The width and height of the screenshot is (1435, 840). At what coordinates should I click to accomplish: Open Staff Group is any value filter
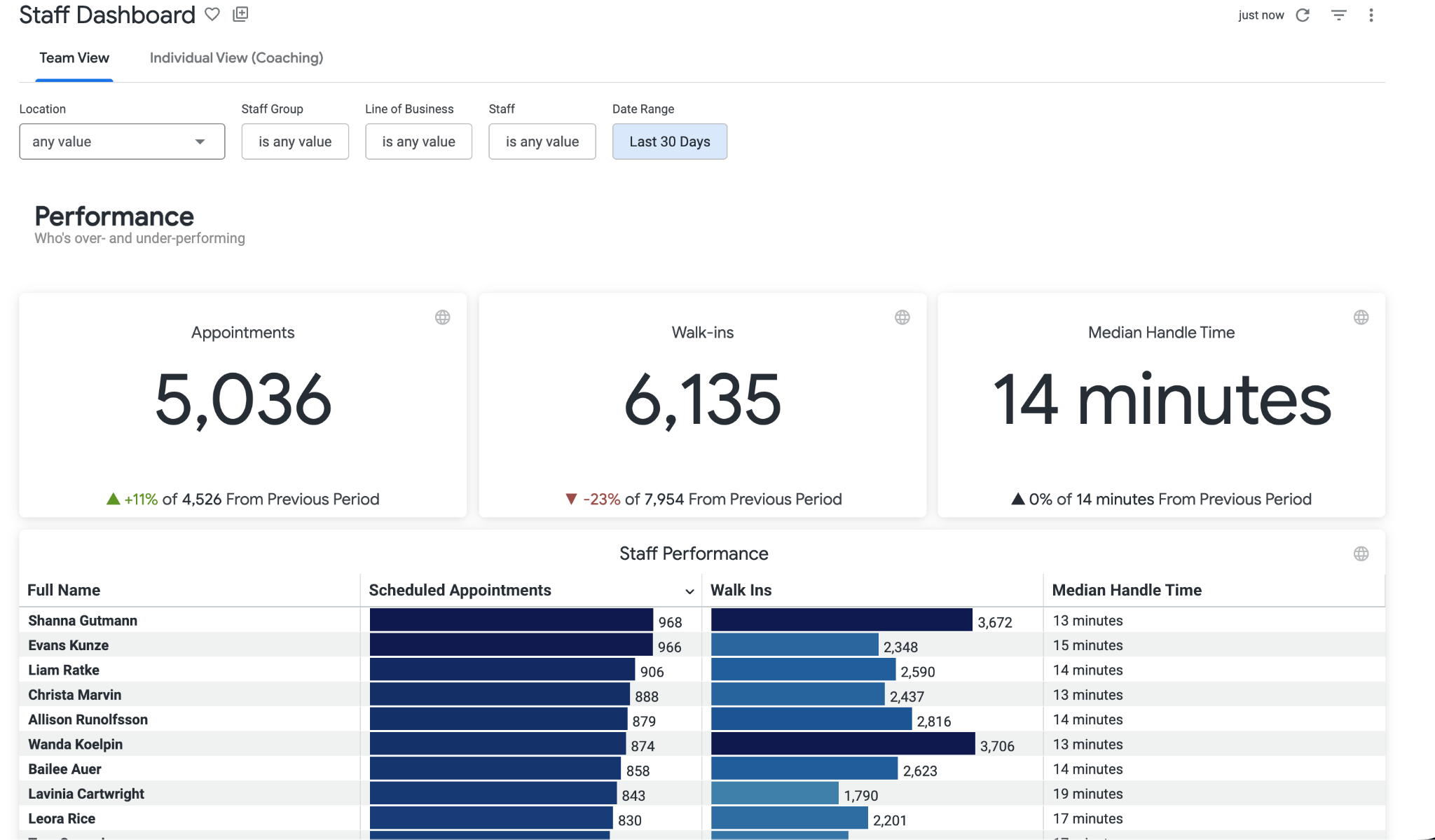coord(295,142)
